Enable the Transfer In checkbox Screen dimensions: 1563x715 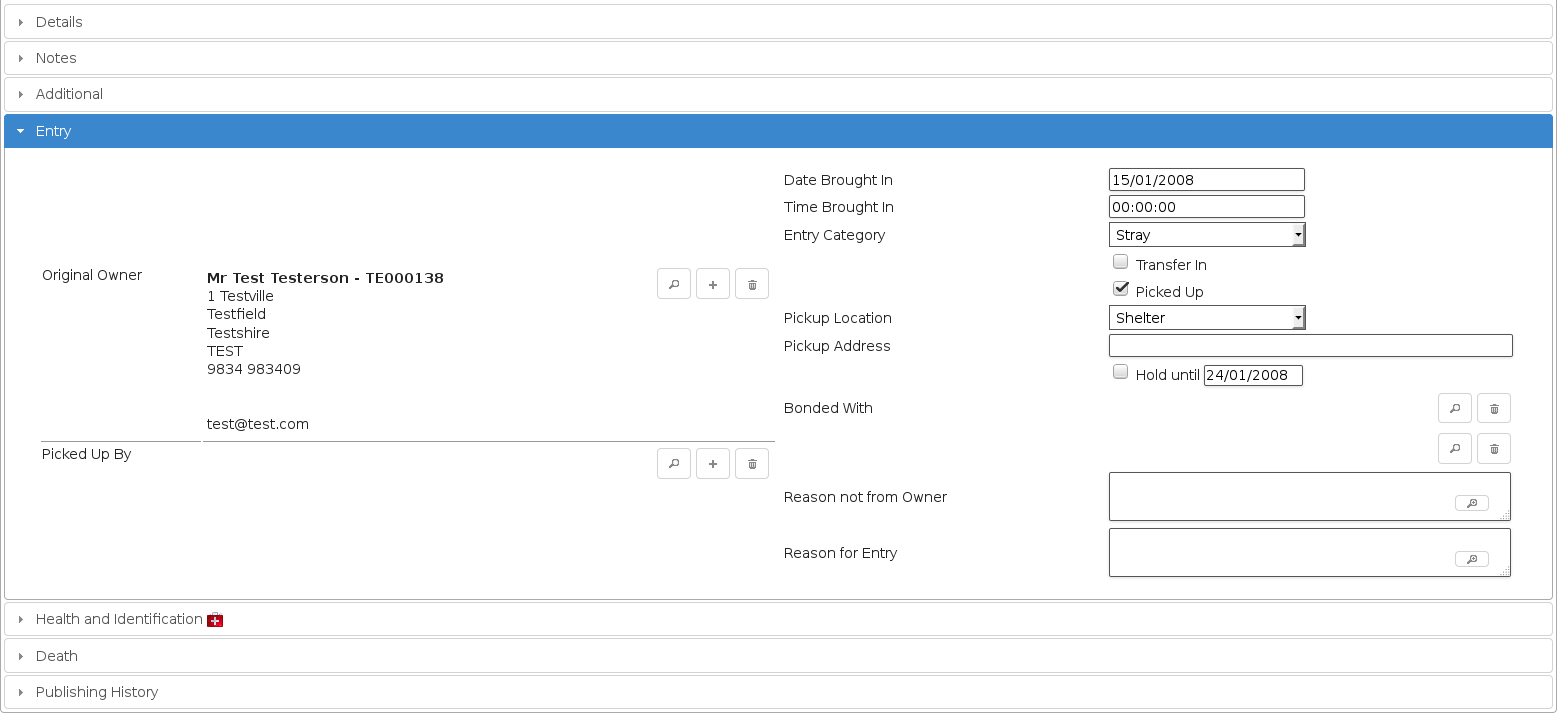coord(1121,263)
